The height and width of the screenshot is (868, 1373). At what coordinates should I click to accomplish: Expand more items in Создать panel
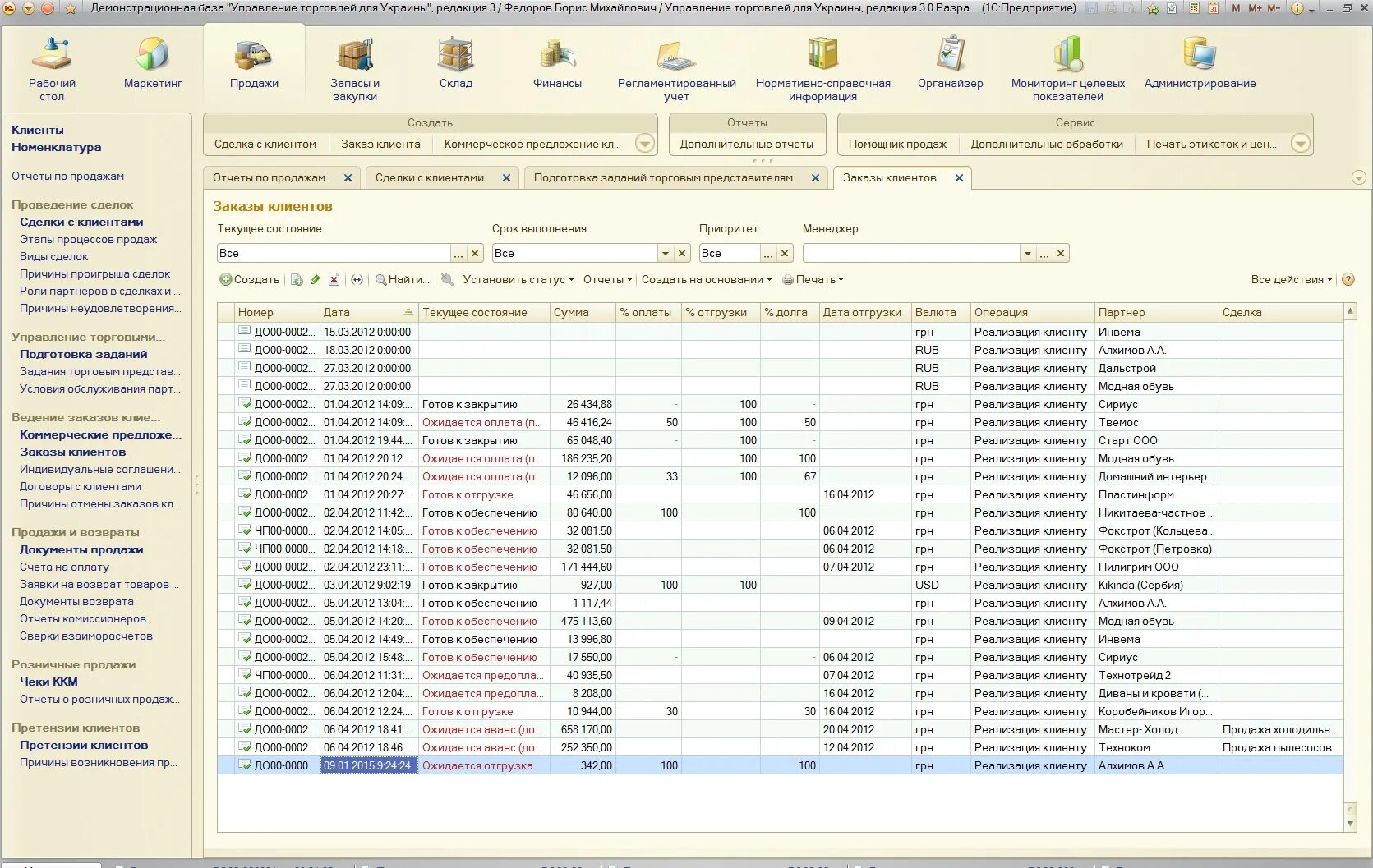646,144
